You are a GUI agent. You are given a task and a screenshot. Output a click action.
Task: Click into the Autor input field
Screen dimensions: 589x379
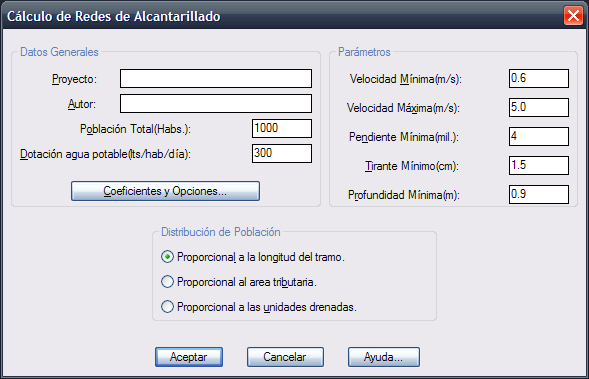click(x=216, y=103)
